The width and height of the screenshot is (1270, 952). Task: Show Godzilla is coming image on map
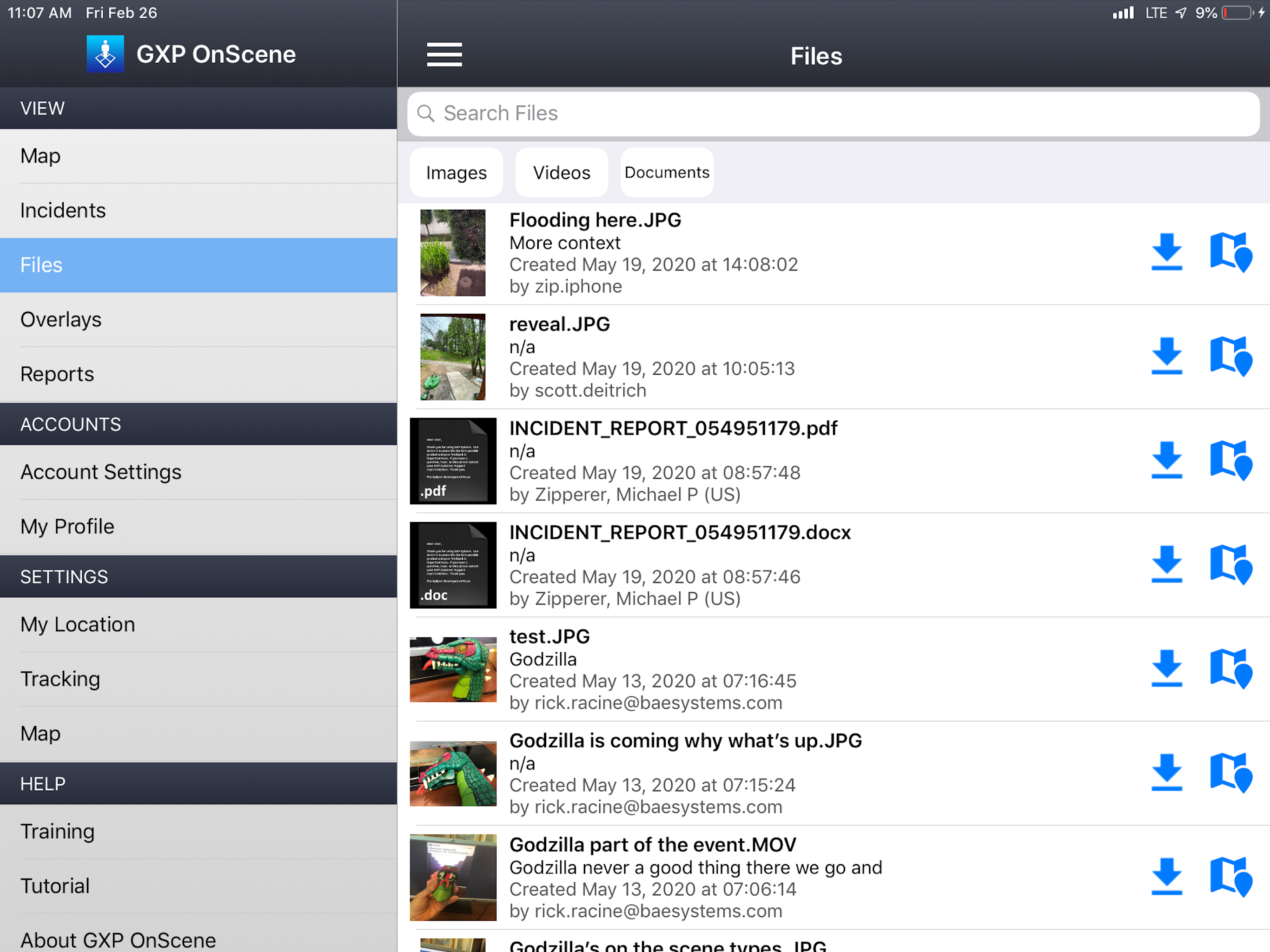[1230, 773]
